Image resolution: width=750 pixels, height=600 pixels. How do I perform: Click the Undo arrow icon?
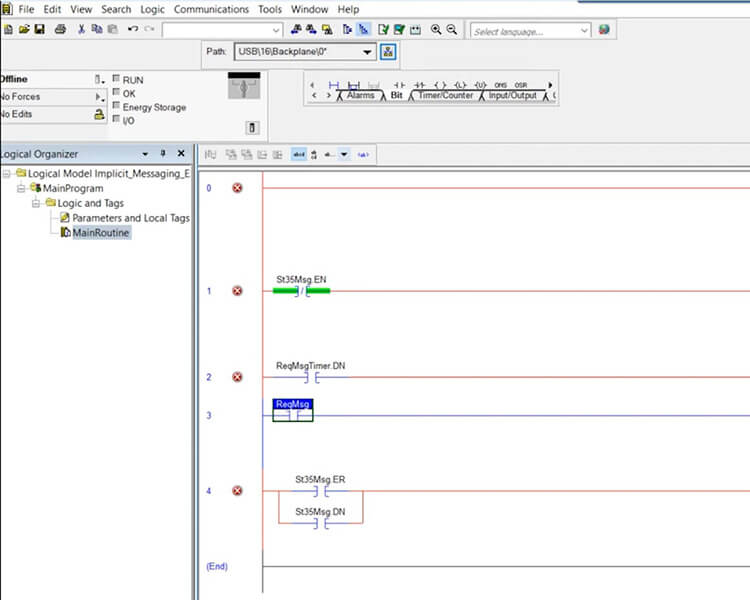click(133, 29)
